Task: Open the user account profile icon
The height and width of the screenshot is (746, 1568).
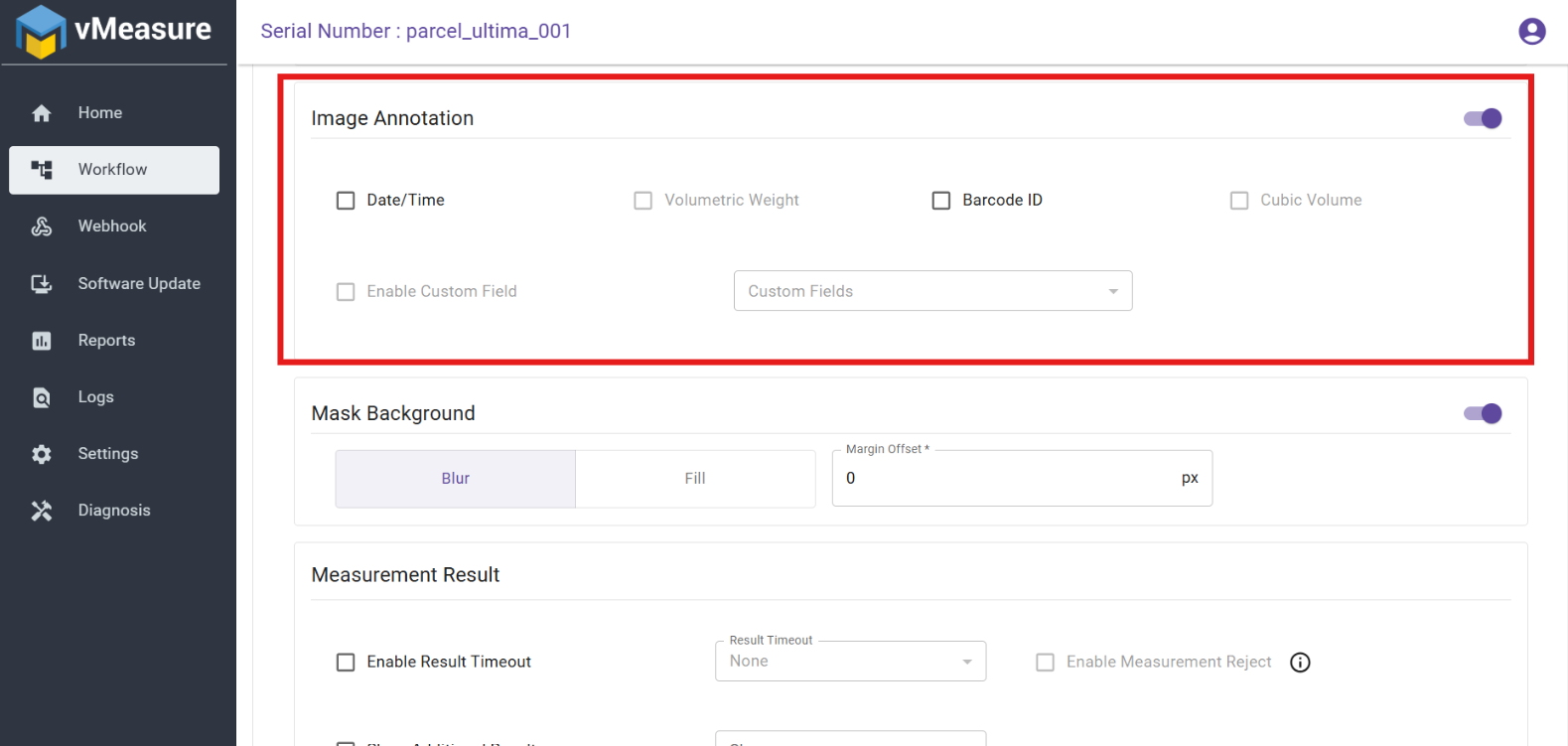Action: [1531, 32]
